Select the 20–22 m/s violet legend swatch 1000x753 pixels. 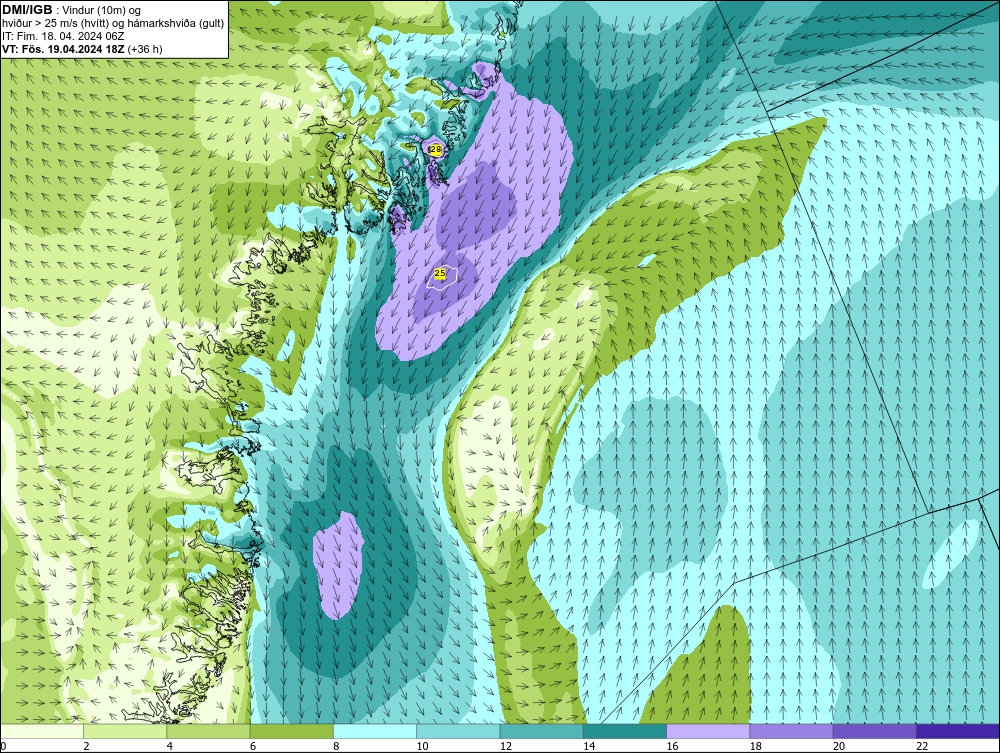(x=874, y=731)
